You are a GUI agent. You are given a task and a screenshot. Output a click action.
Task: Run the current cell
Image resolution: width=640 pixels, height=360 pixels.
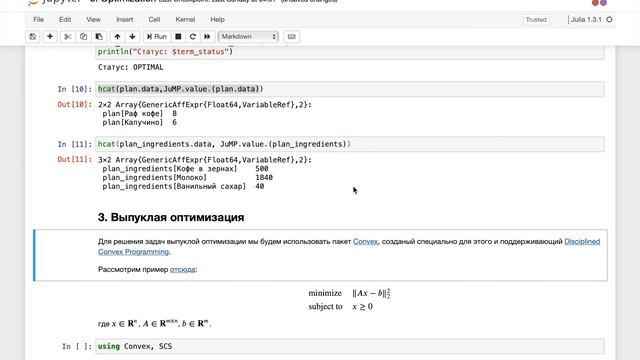coord(157,37)
